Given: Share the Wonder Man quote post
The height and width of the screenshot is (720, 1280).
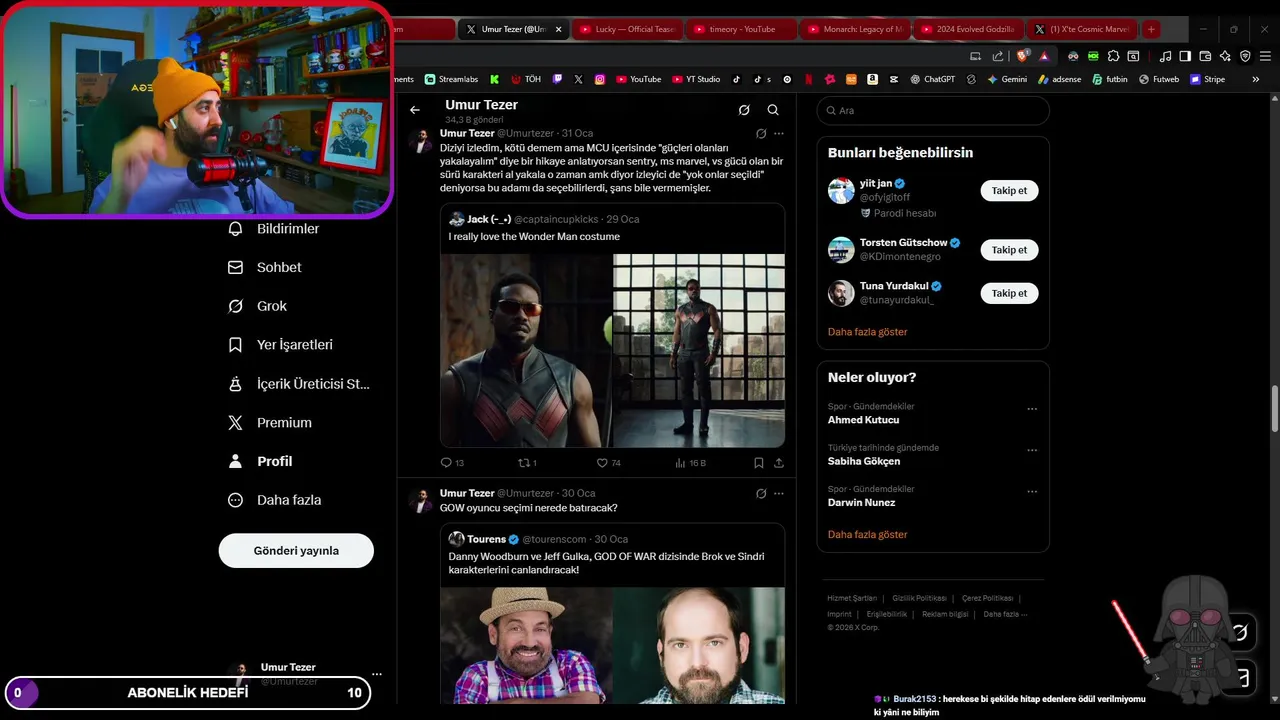Looking at the screenshot, I should point(779,463).
